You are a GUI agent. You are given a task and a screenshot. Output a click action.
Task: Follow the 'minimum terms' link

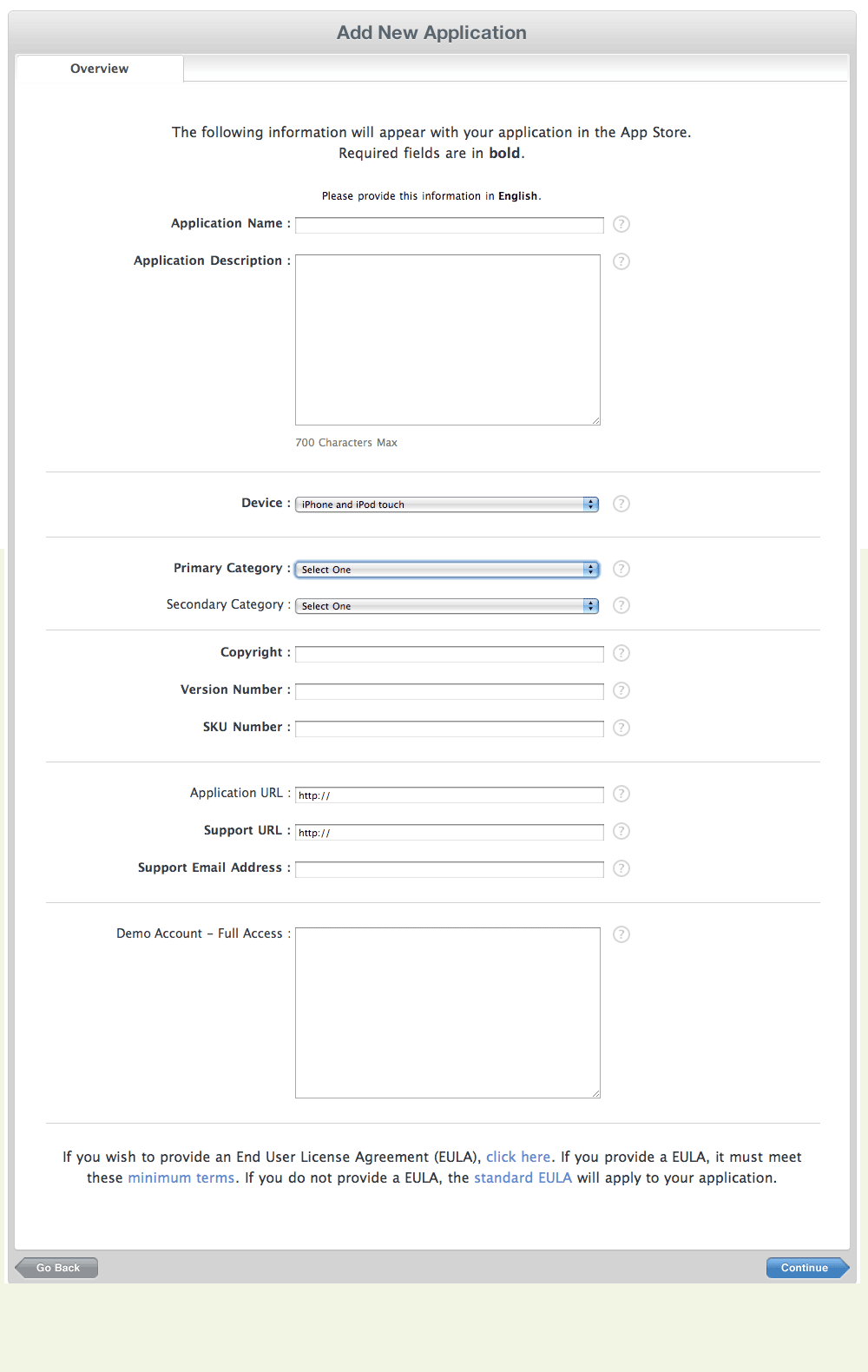pos(181,1177)
